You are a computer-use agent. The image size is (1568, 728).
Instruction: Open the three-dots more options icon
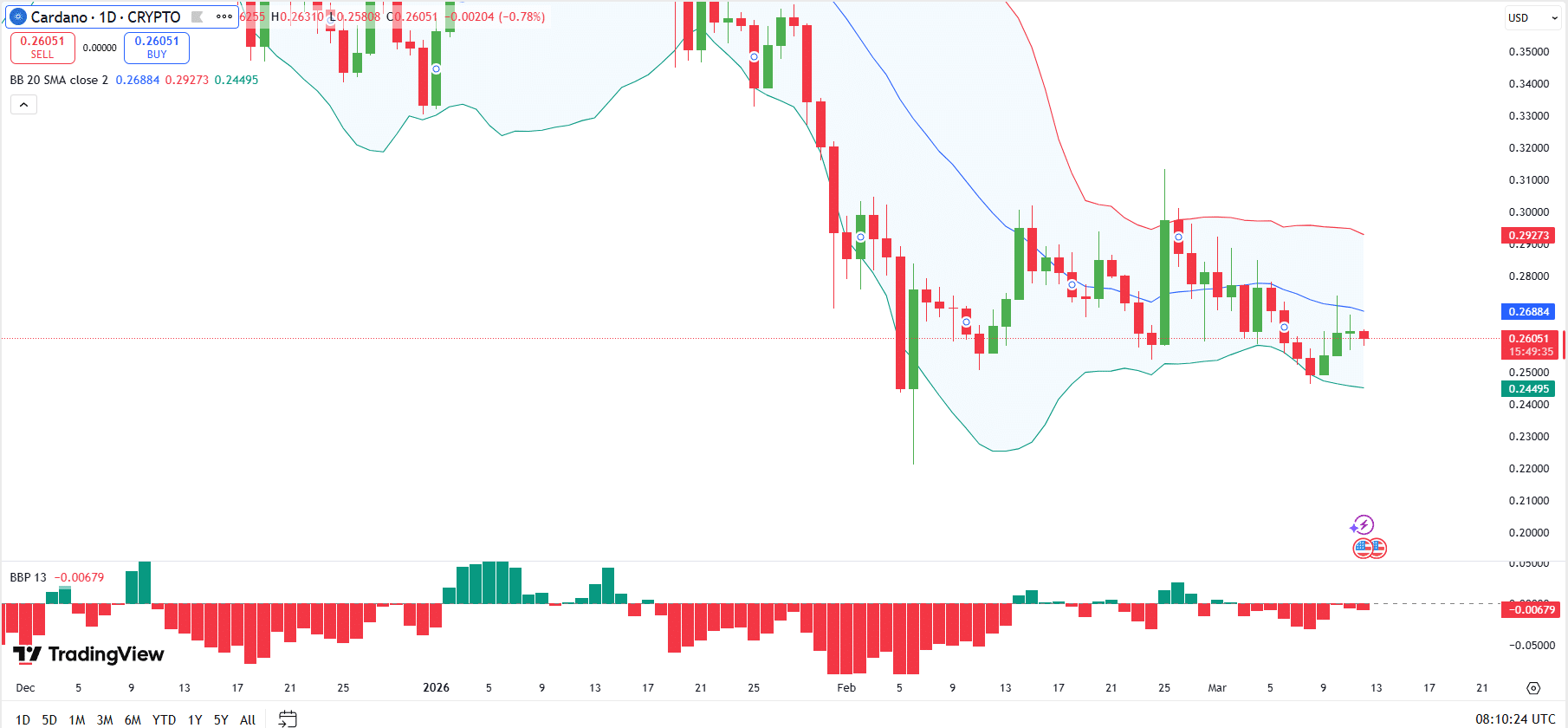pyautogui.click(x=224, y=16)
